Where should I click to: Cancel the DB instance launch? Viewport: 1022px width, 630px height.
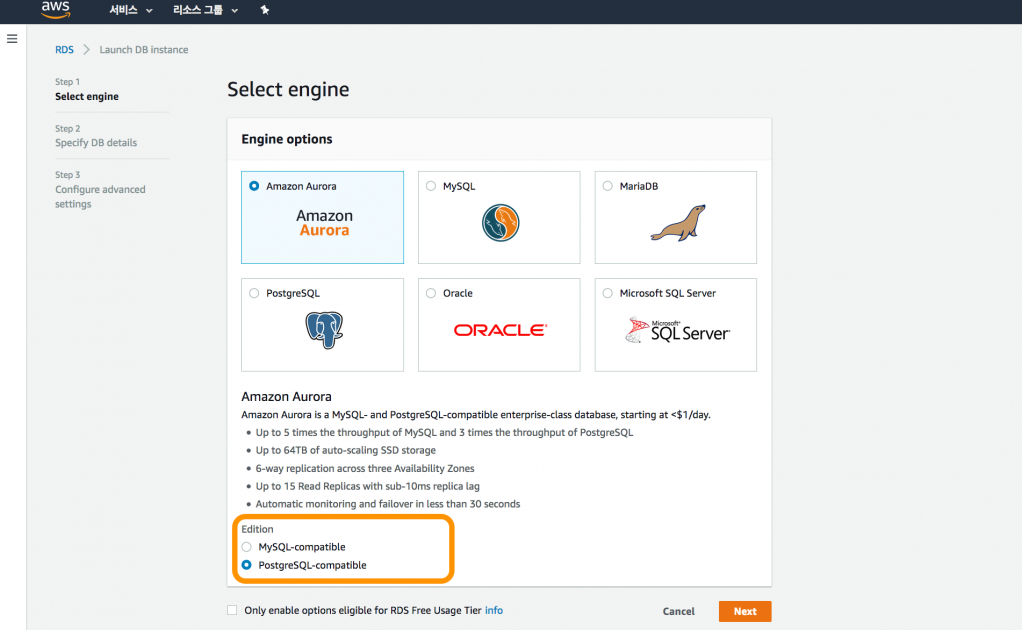(x=678, y=611)
